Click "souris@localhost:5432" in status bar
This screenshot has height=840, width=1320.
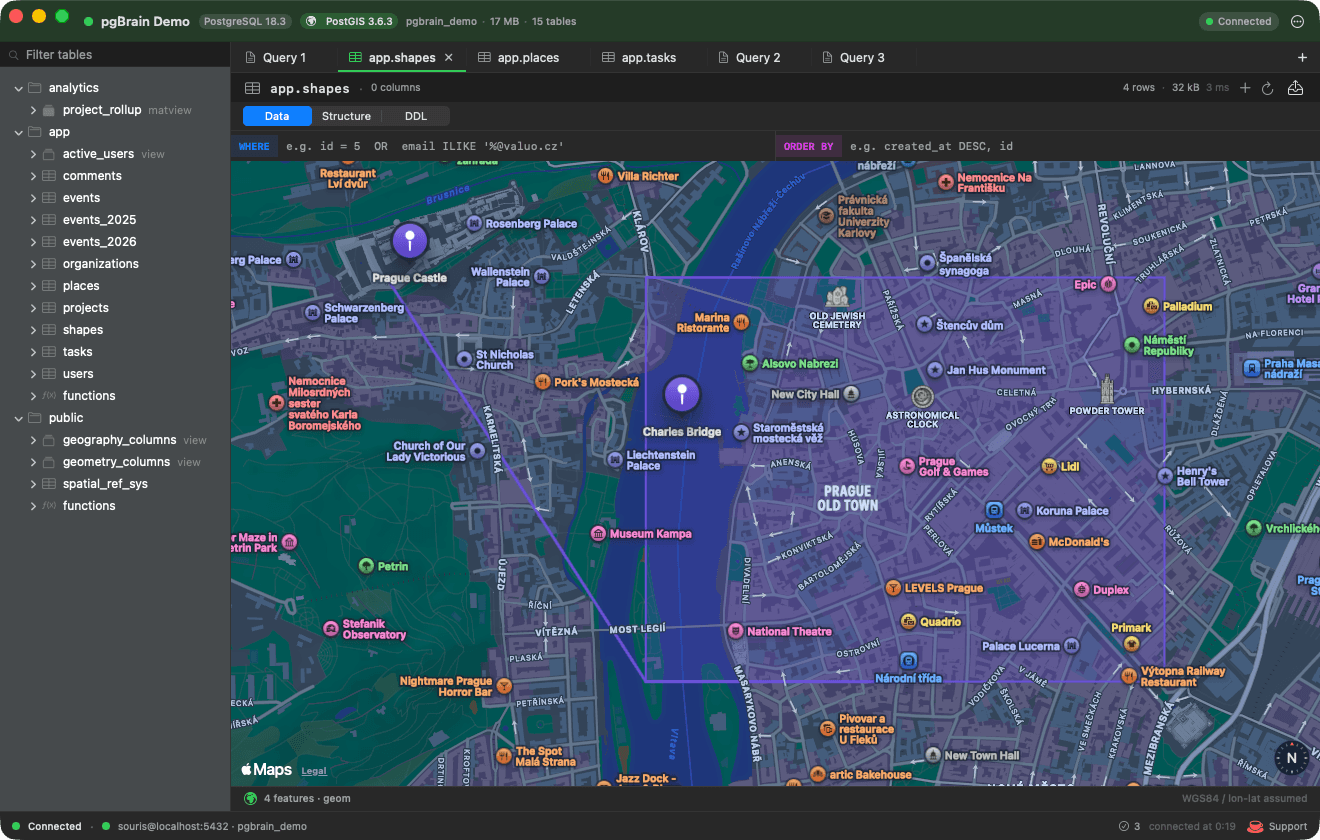click(173, 827)
